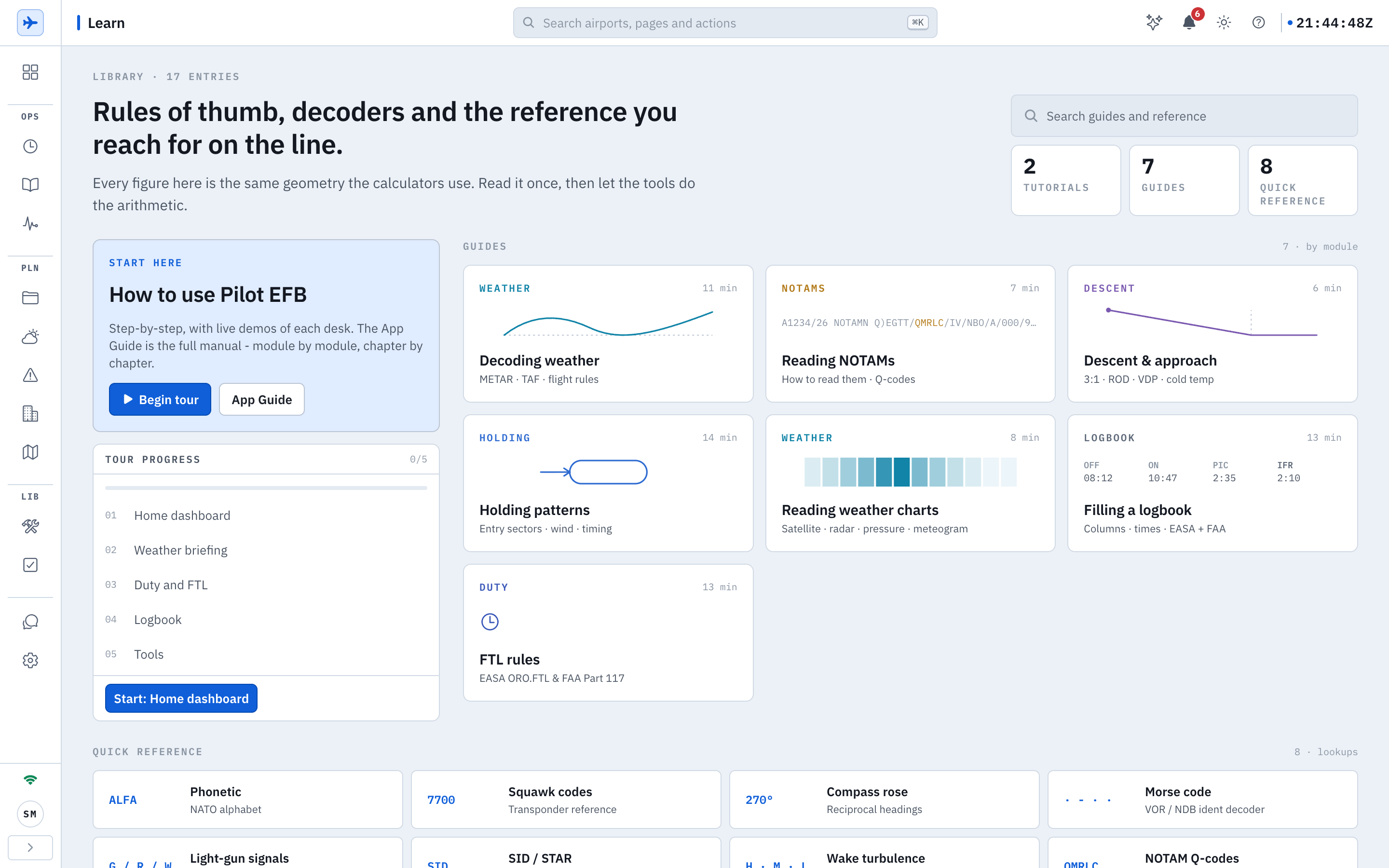1389x868 pixels.
Task: Open the weather cloud-sun icon in sidebar
Action: coord(30,337)
